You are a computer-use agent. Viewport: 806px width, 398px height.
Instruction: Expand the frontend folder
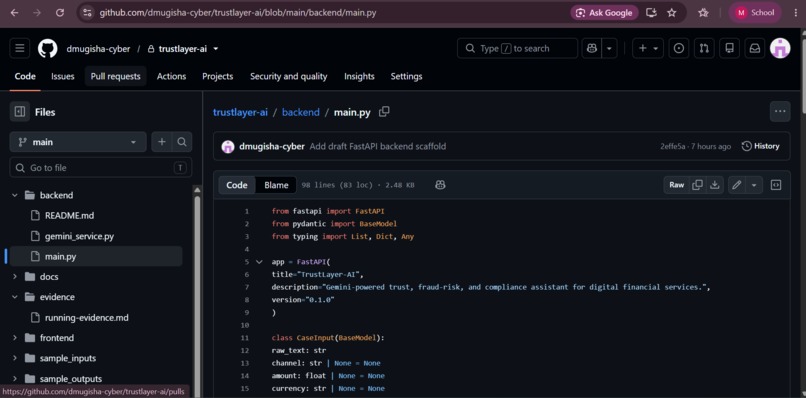(14, 338)
